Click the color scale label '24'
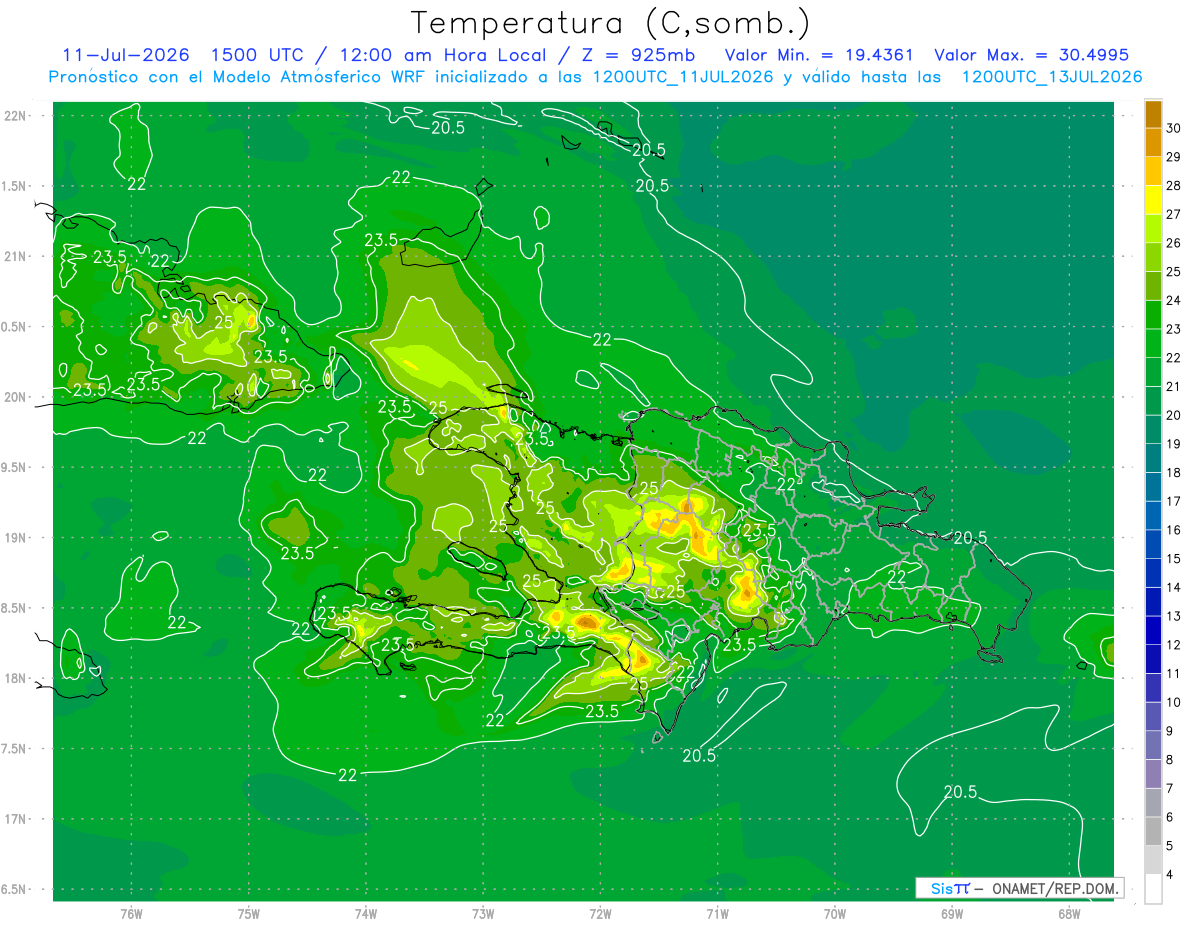This screenshot has width=1200, height=927. pos(1174,300)
